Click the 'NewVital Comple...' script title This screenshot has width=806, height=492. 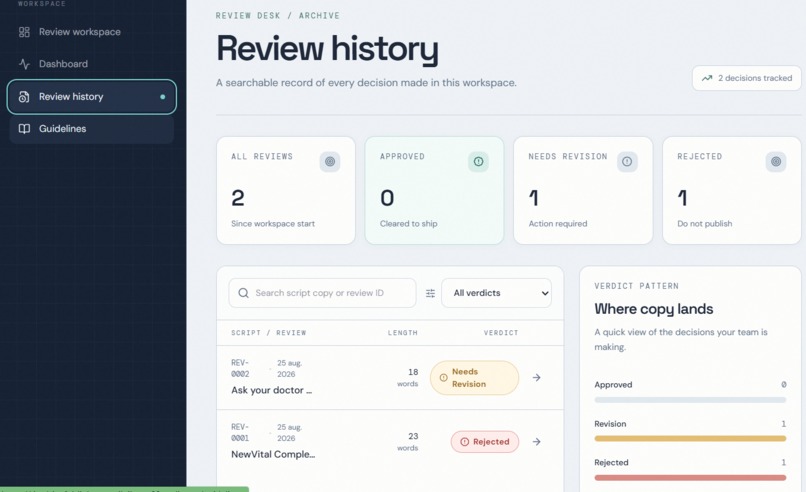click(x=273, y=454)
